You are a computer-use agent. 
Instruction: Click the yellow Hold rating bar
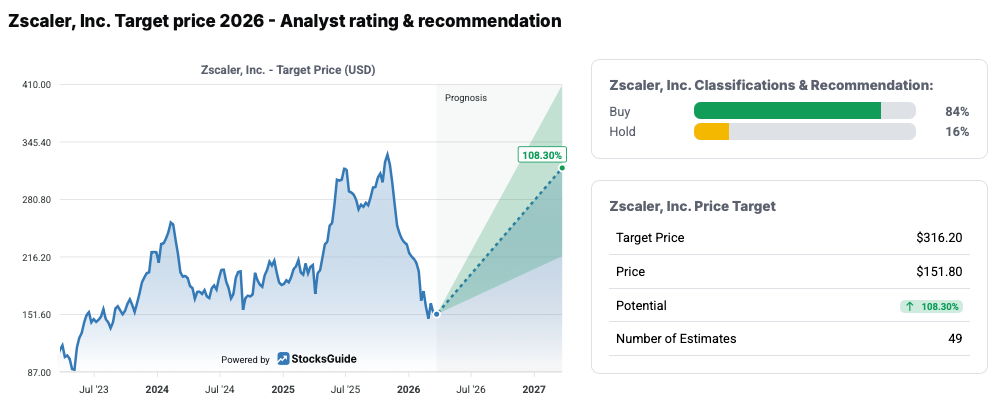pos(711,131)
